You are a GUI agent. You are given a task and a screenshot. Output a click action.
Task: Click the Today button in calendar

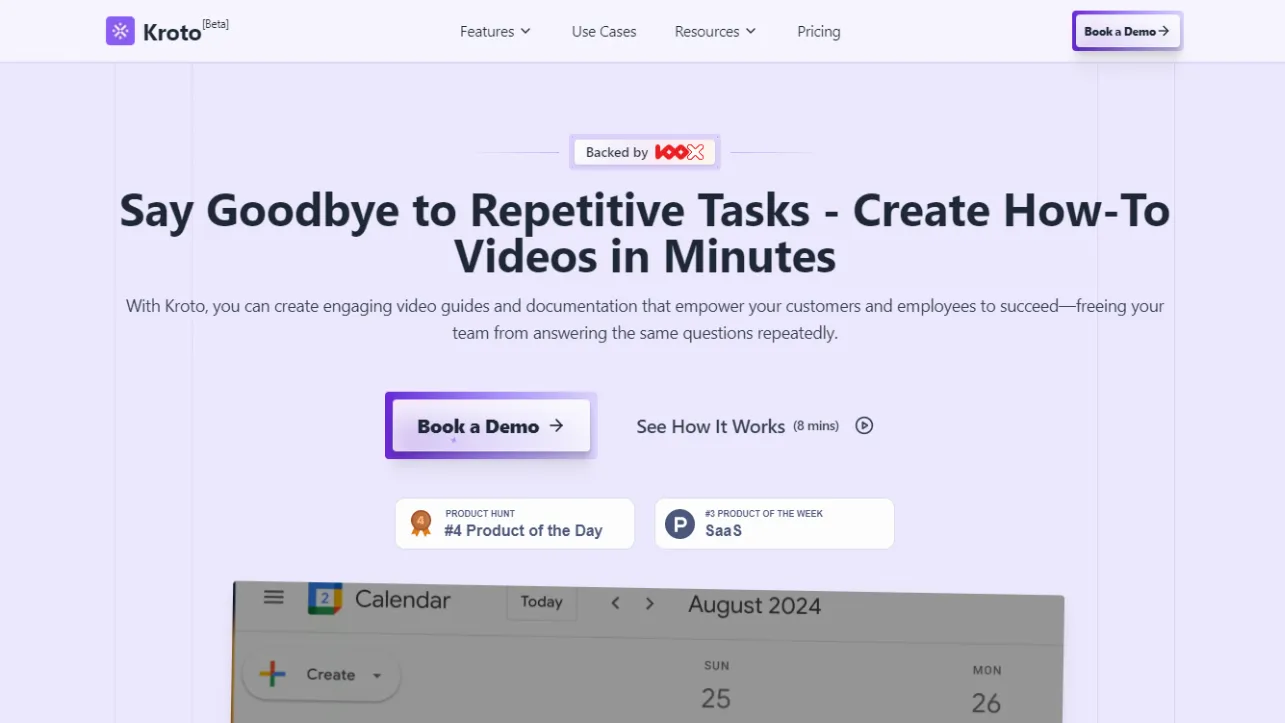click(x=541, y=602)
